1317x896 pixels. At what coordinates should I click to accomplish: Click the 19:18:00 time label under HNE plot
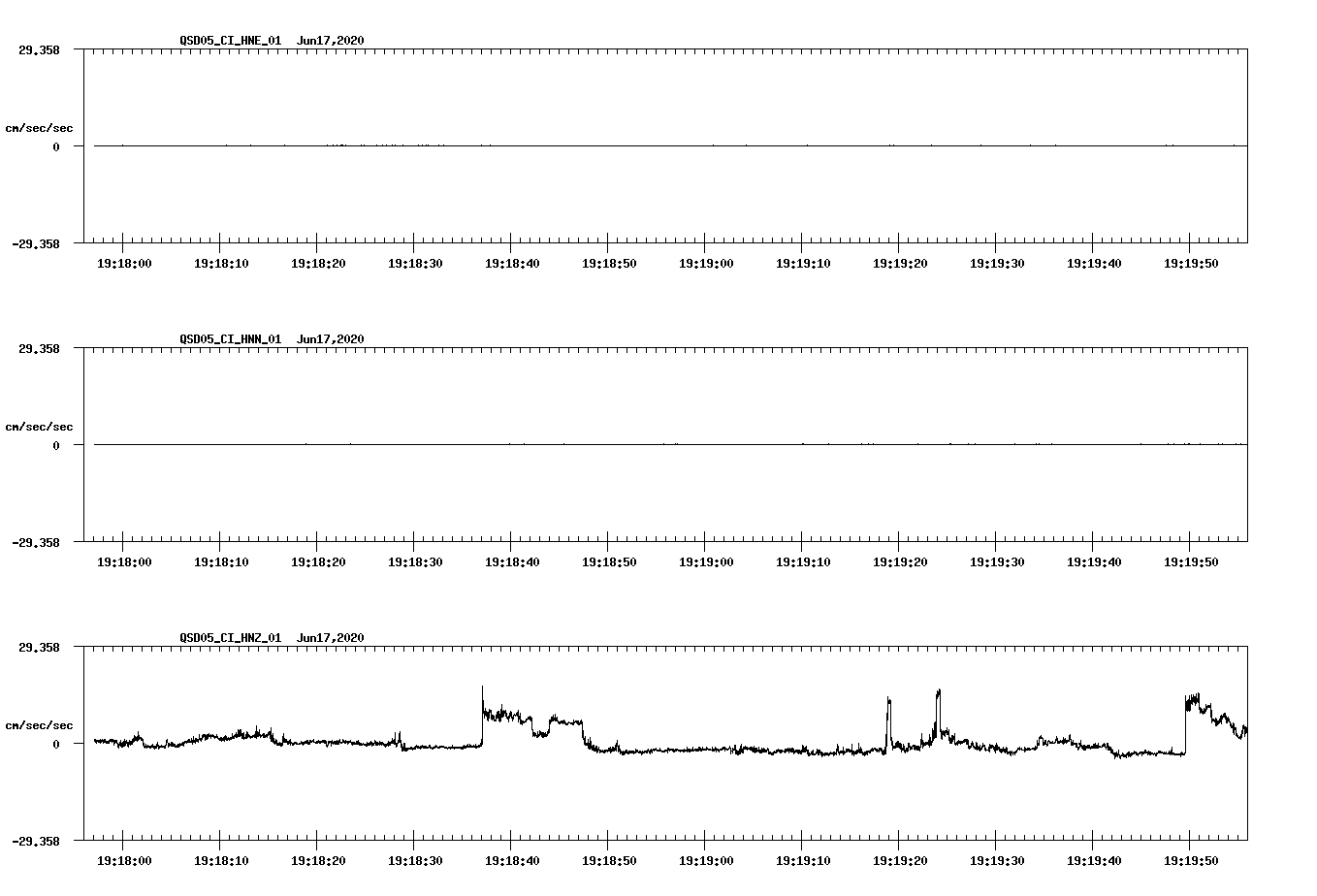click(x=124, y=263)
